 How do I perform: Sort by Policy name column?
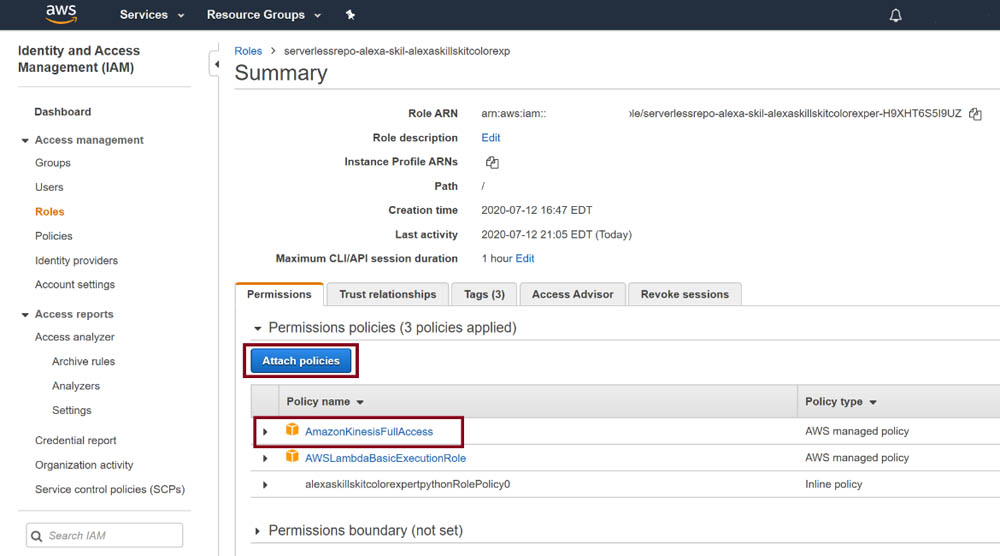pos(325,402)
